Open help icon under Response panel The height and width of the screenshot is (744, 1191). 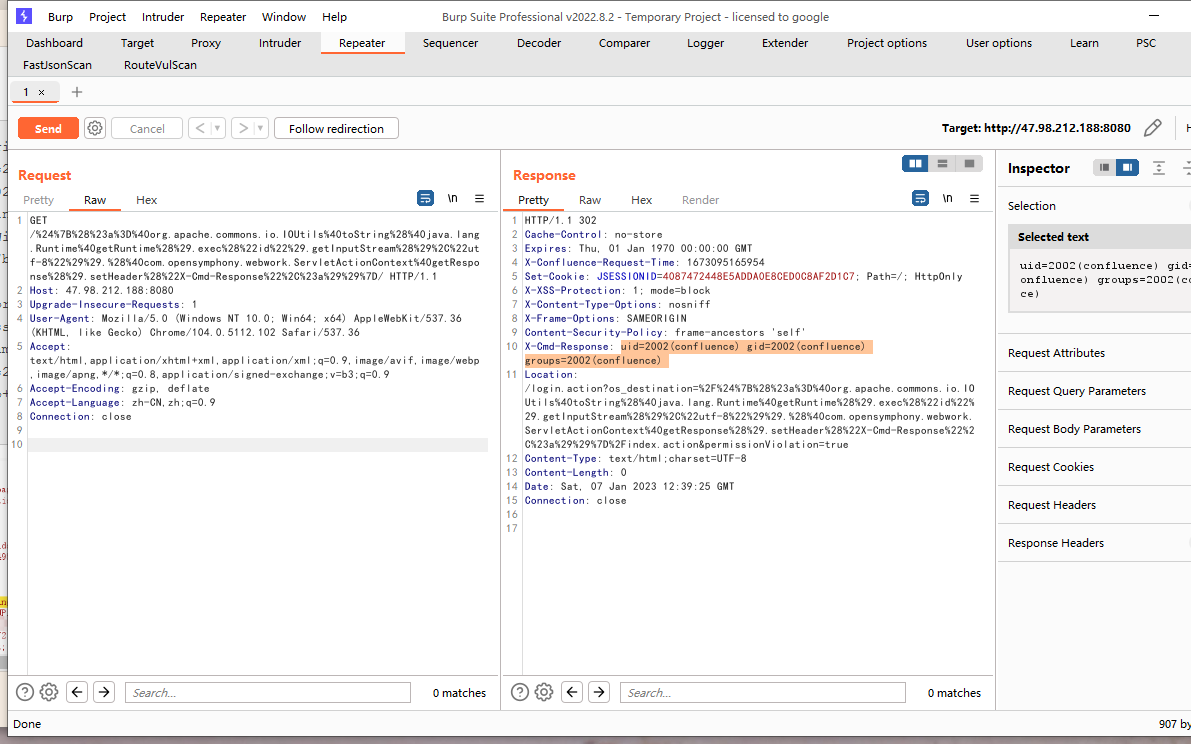520,692
